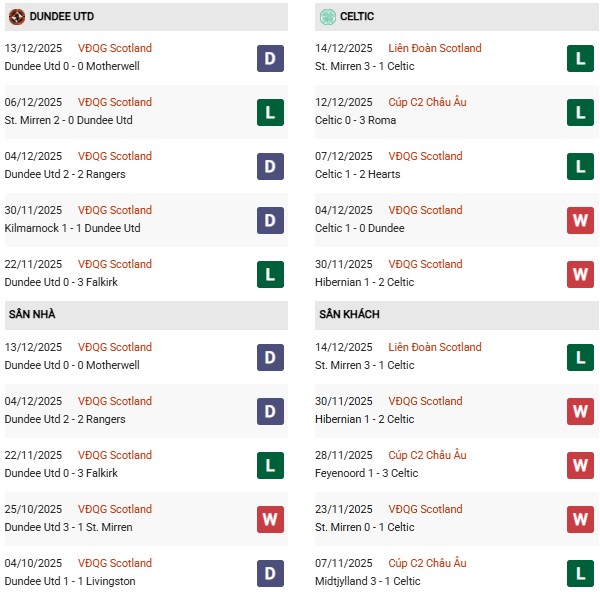Open the VĐQG Scotland link dated 06/12/2025

coord(115,102)
